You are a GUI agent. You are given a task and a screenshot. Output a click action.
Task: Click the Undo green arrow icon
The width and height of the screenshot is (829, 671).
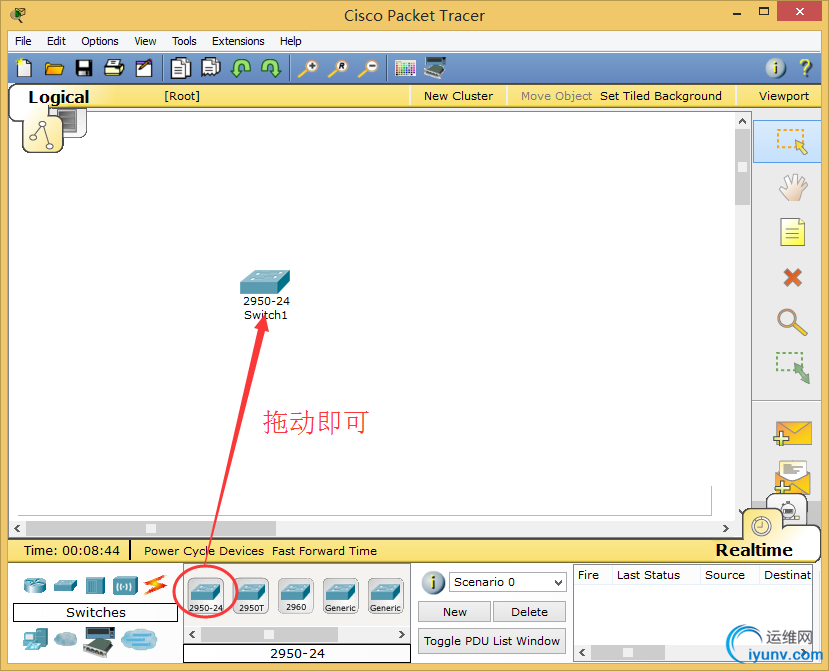coord(241,68)
